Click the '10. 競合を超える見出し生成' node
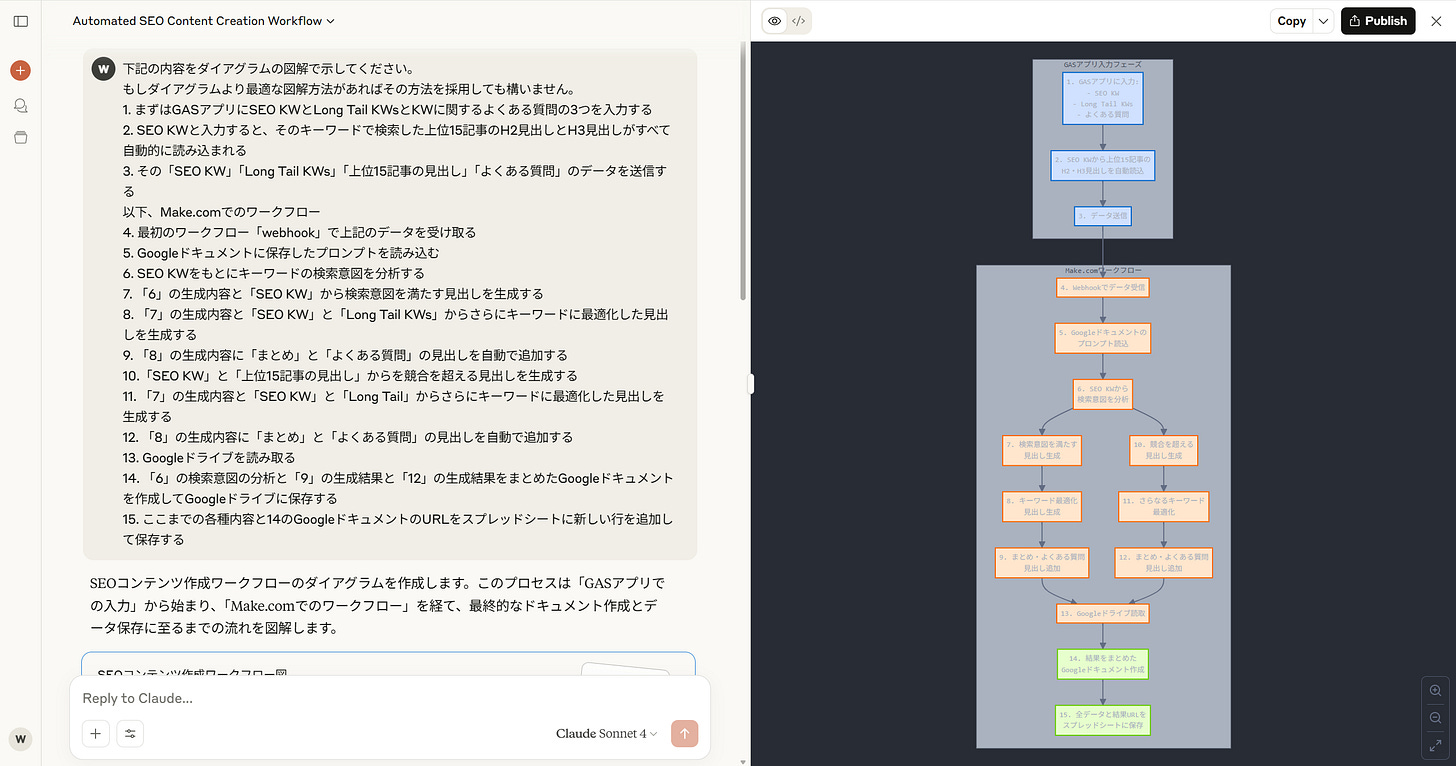1456x766 pixels. (1164, 450)
